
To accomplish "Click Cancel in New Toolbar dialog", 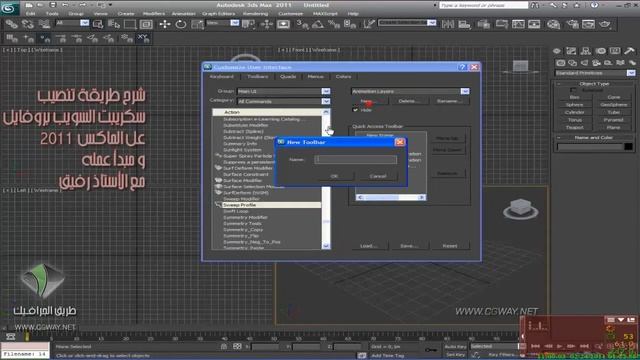I will [x=378, y=176].
